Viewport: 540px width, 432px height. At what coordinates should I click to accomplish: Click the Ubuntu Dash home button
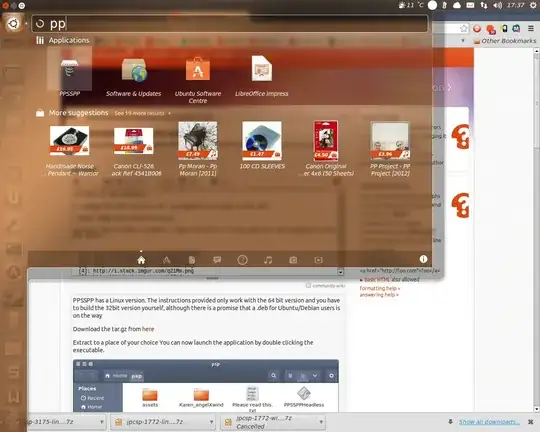click(x=13, y=23)
